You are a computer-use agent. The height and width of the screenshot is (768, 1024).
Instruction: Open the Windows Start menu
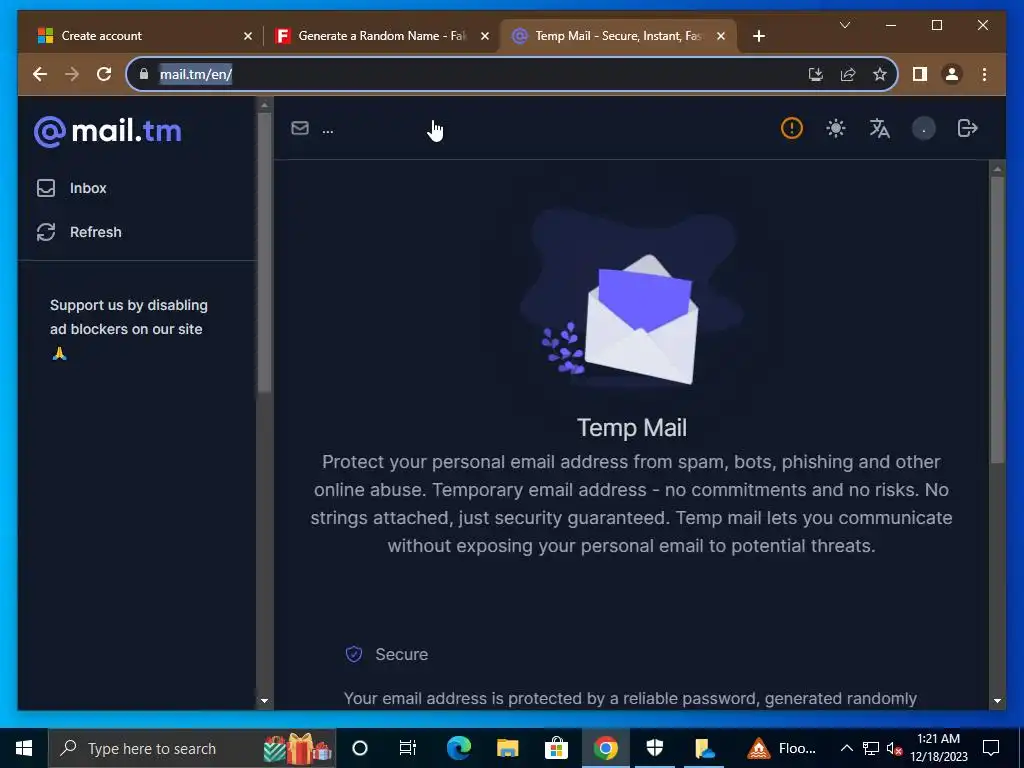coord(24,748)
